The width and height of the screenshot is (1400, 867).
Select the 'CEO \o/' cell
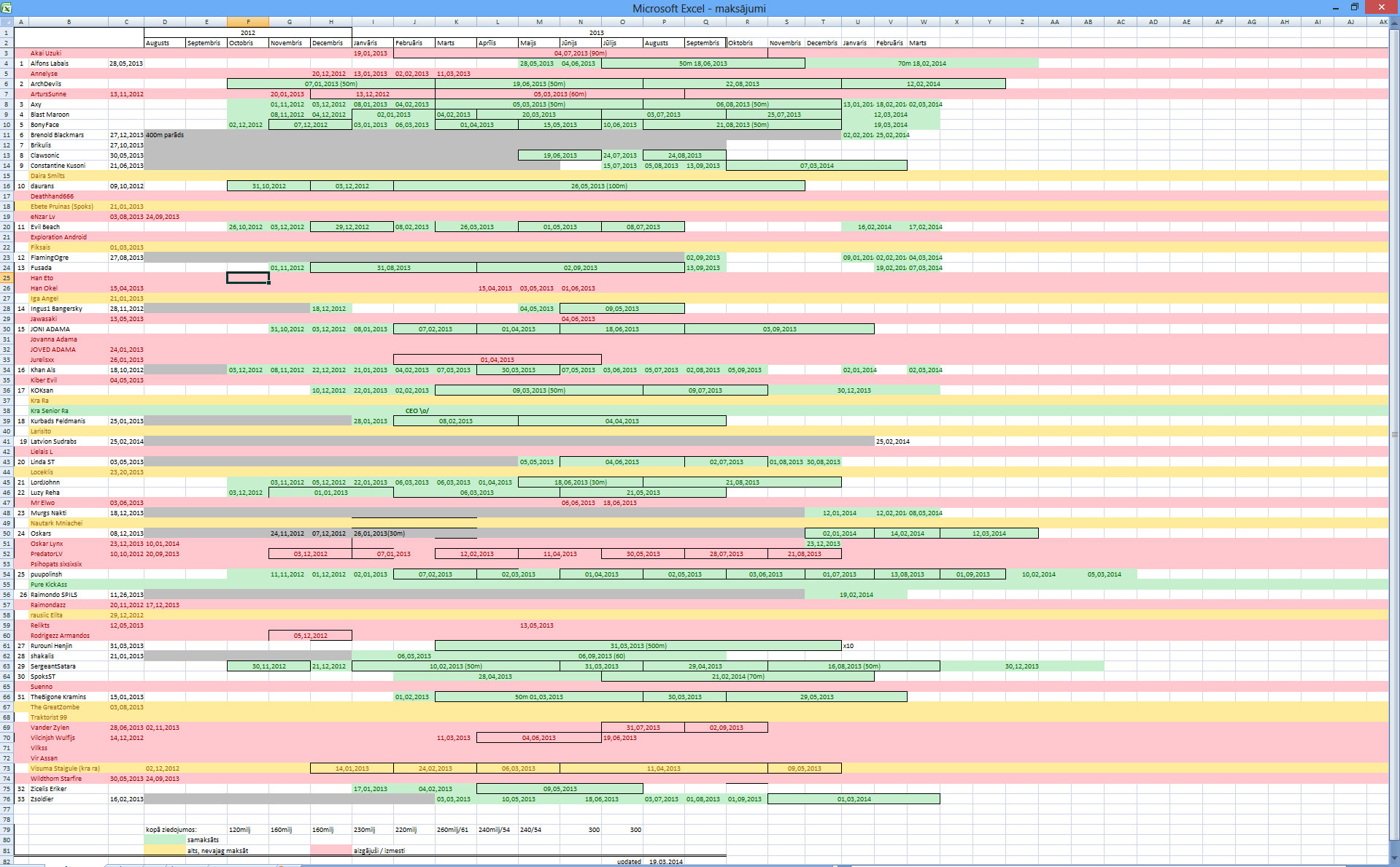click(x=414, y=411)
